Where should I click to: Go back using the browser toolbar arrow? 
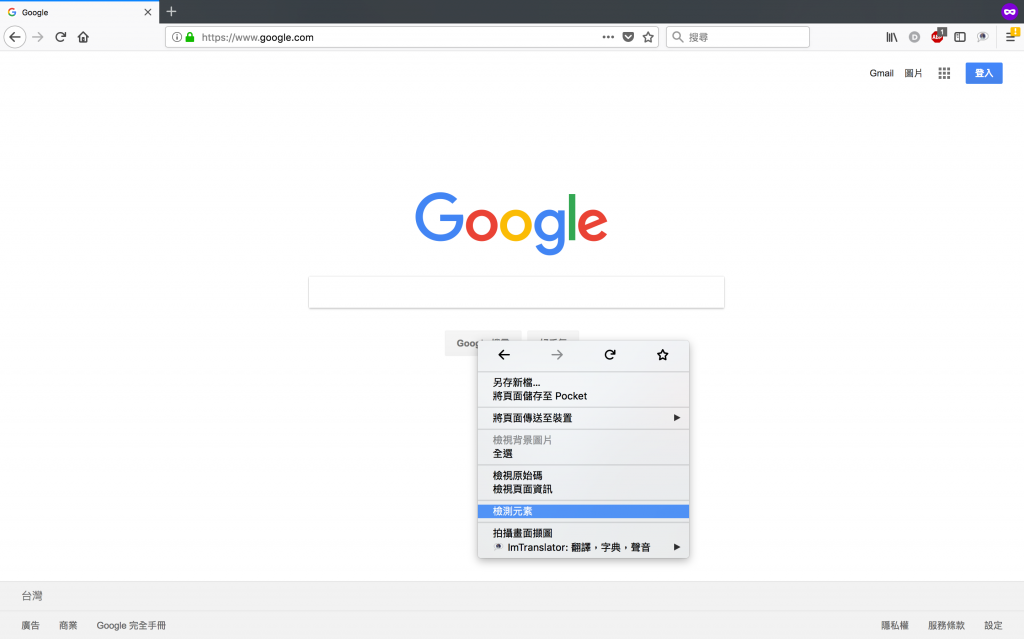(x=15, y=37)
